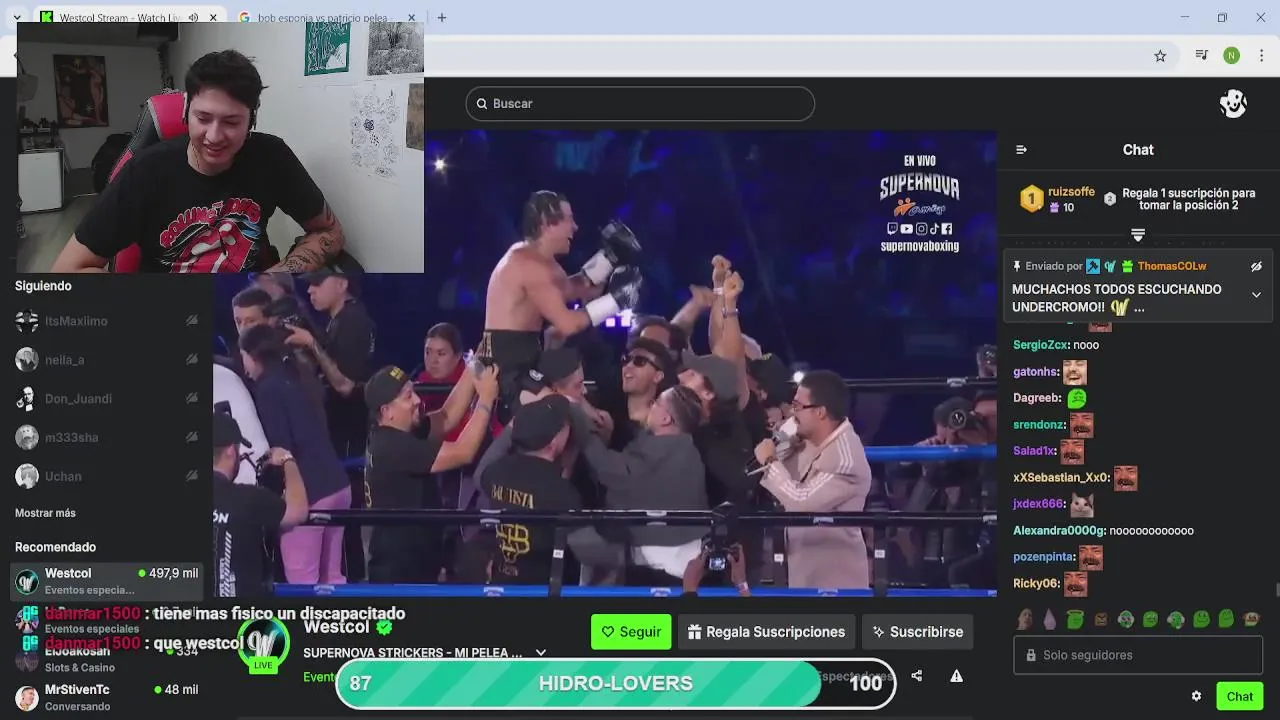Open Chrome's tab search chevron
Image resolution: width=1280 pixels, height=720 pixels.
(17, 17)
